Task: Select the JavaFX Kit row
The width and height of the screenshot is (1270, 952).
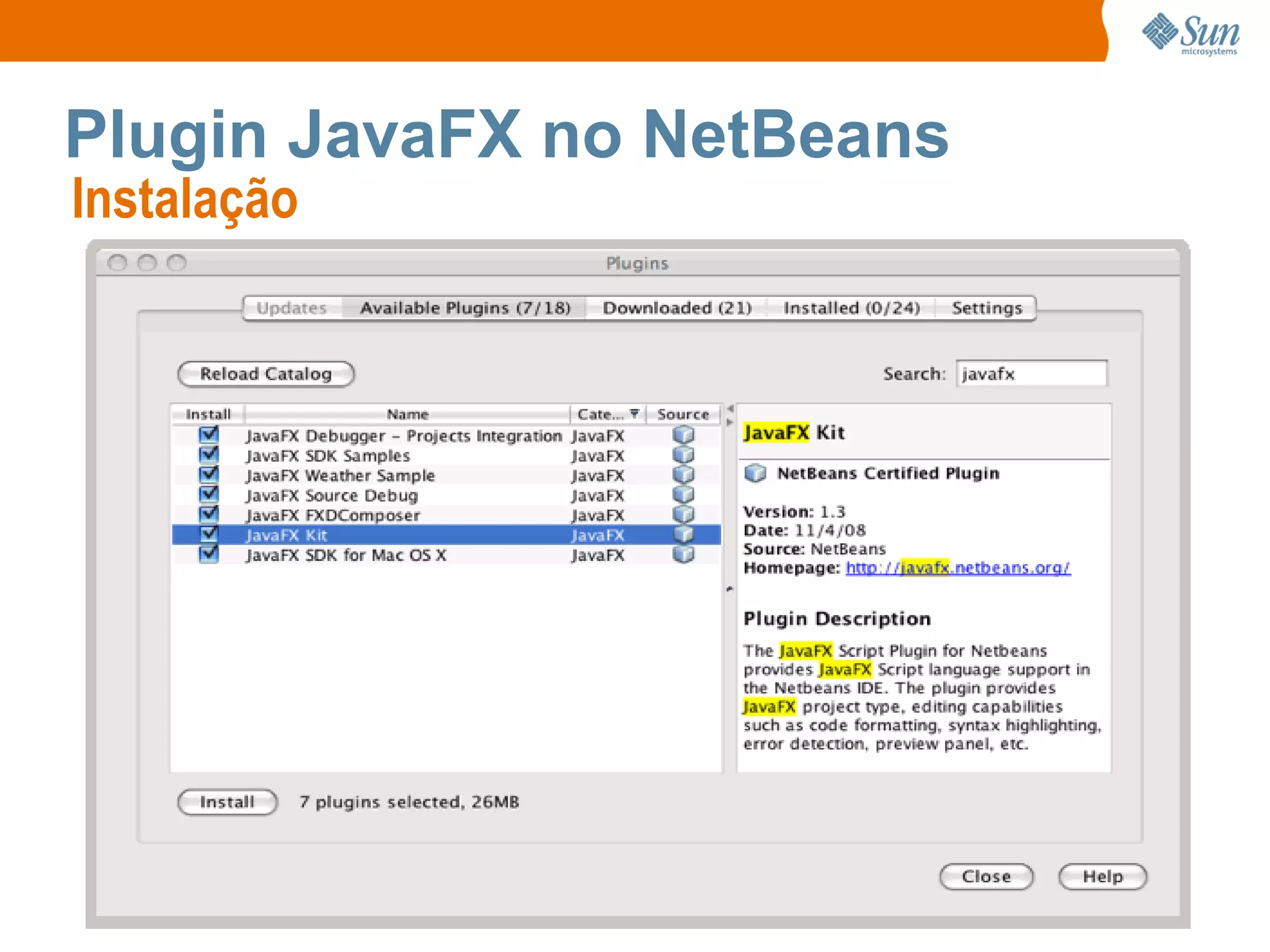Action: tap(446, 535)
